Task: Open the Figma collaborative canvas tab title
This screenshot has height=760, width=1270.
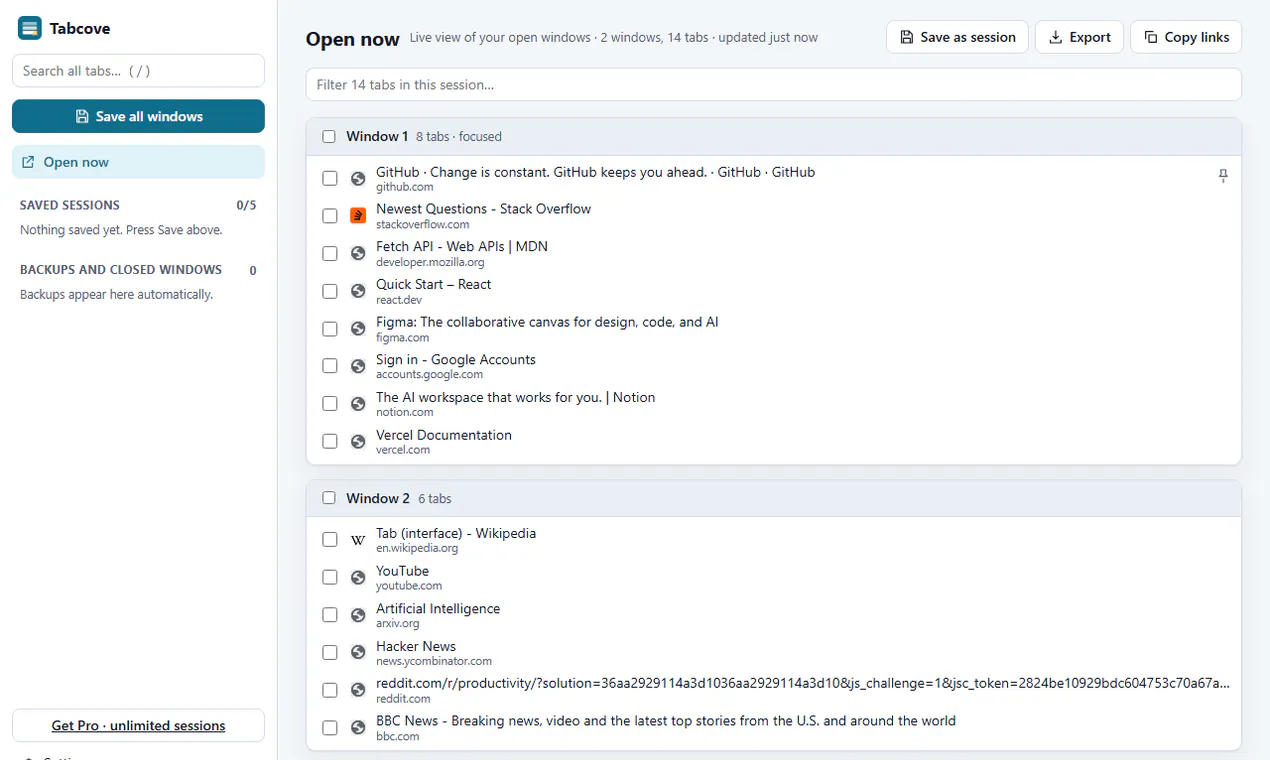Action: (x=547, y=322)
